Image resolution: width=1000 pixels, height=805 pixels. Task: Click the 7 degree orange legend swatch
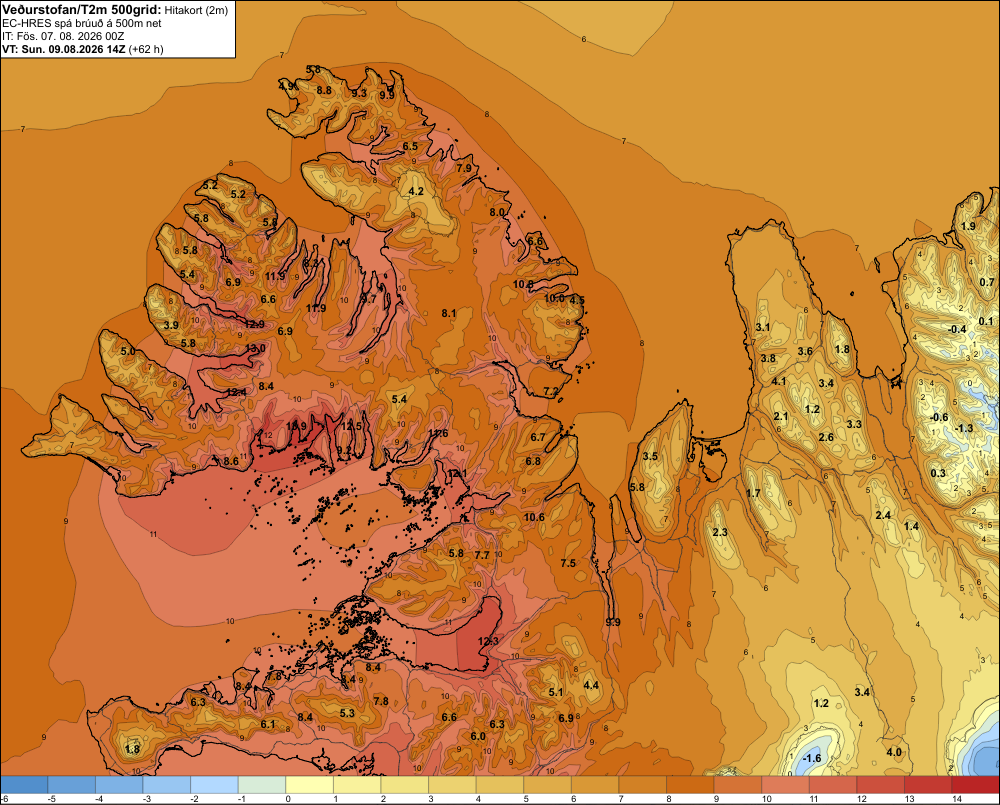(642, 785)
